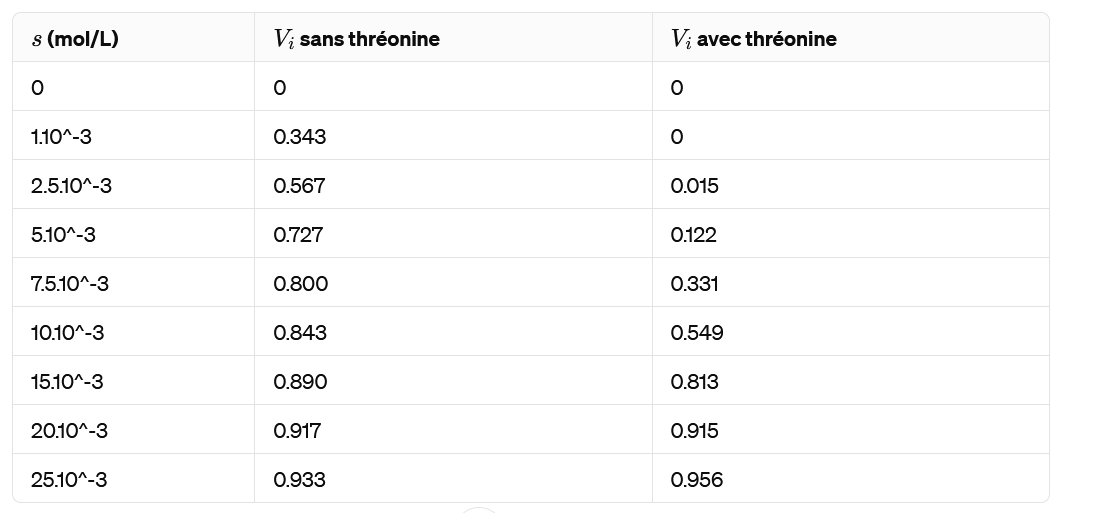Click the "s (mol/L)" column header

click(x=75, y=39)
